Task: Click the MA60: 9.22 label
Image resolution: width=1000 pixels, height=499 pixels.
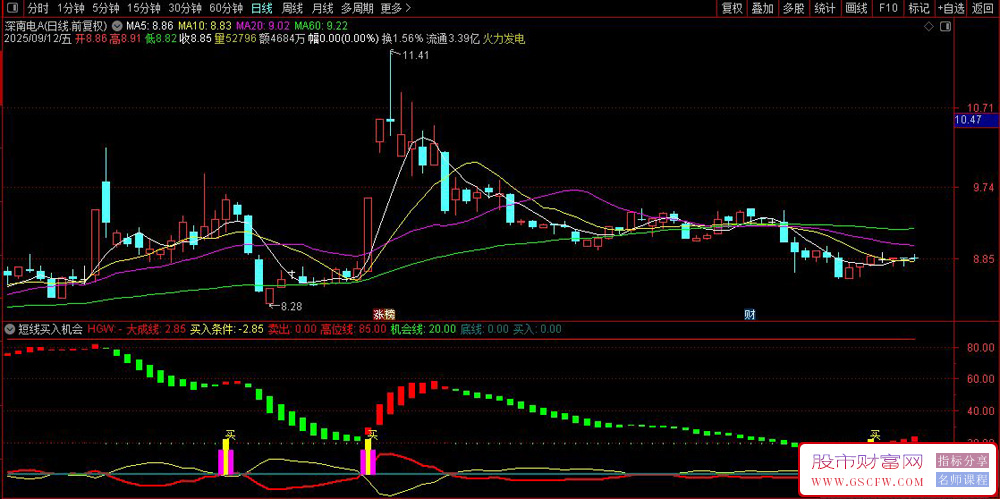Action: coord(321,26)
